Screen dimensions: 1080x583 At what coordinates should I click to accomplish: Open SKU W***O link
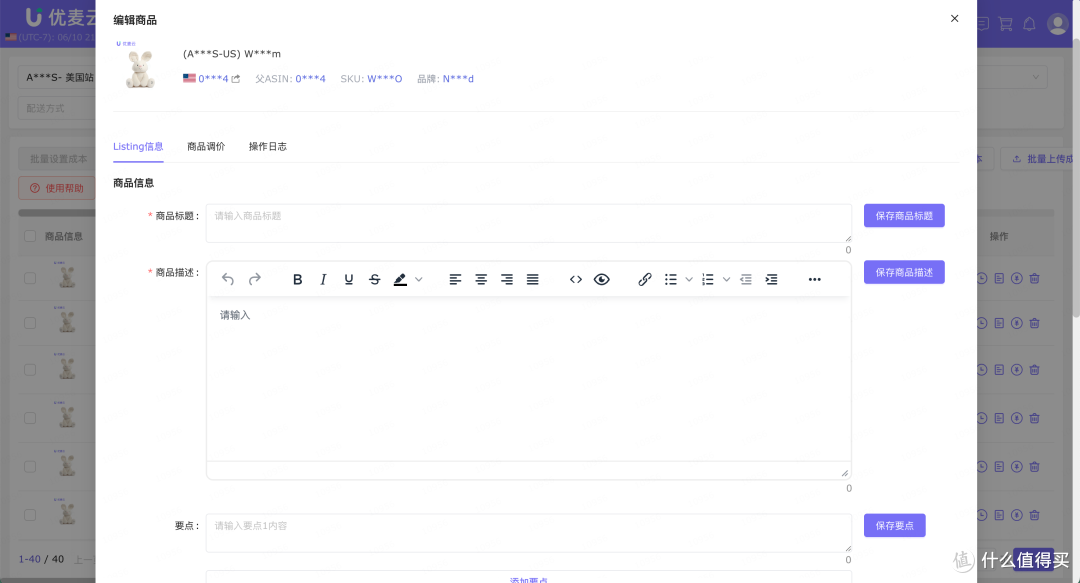click(384, 79)
